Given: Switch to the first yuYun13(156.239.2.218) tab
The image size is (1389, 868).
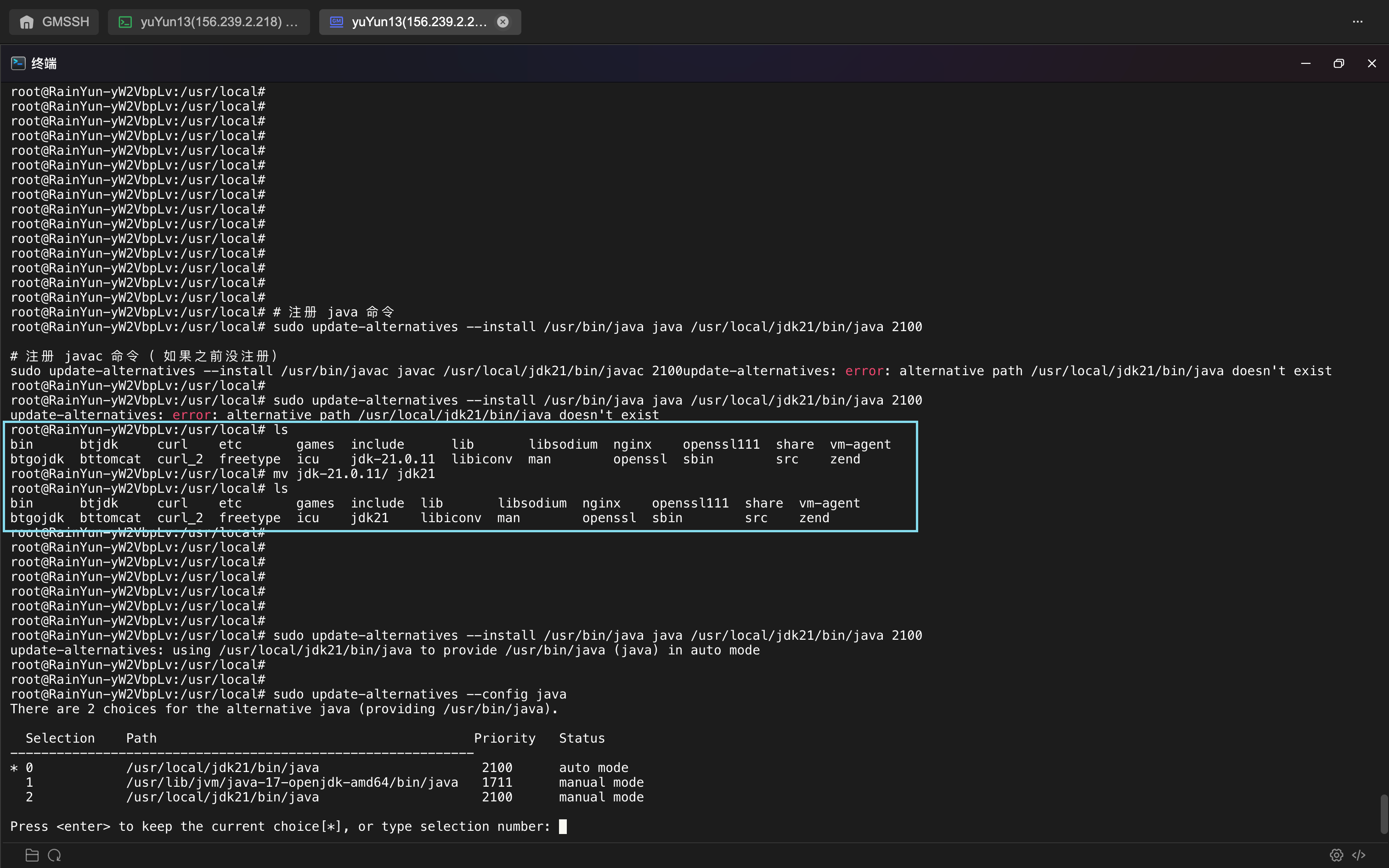Looking at the screenshot, I should pyautogui.click(x=209, y=22).
